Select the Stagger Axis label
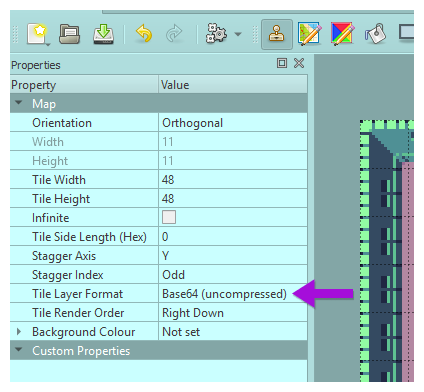The width and height of the screenshot is (424, 392). [x=64, y=256]
